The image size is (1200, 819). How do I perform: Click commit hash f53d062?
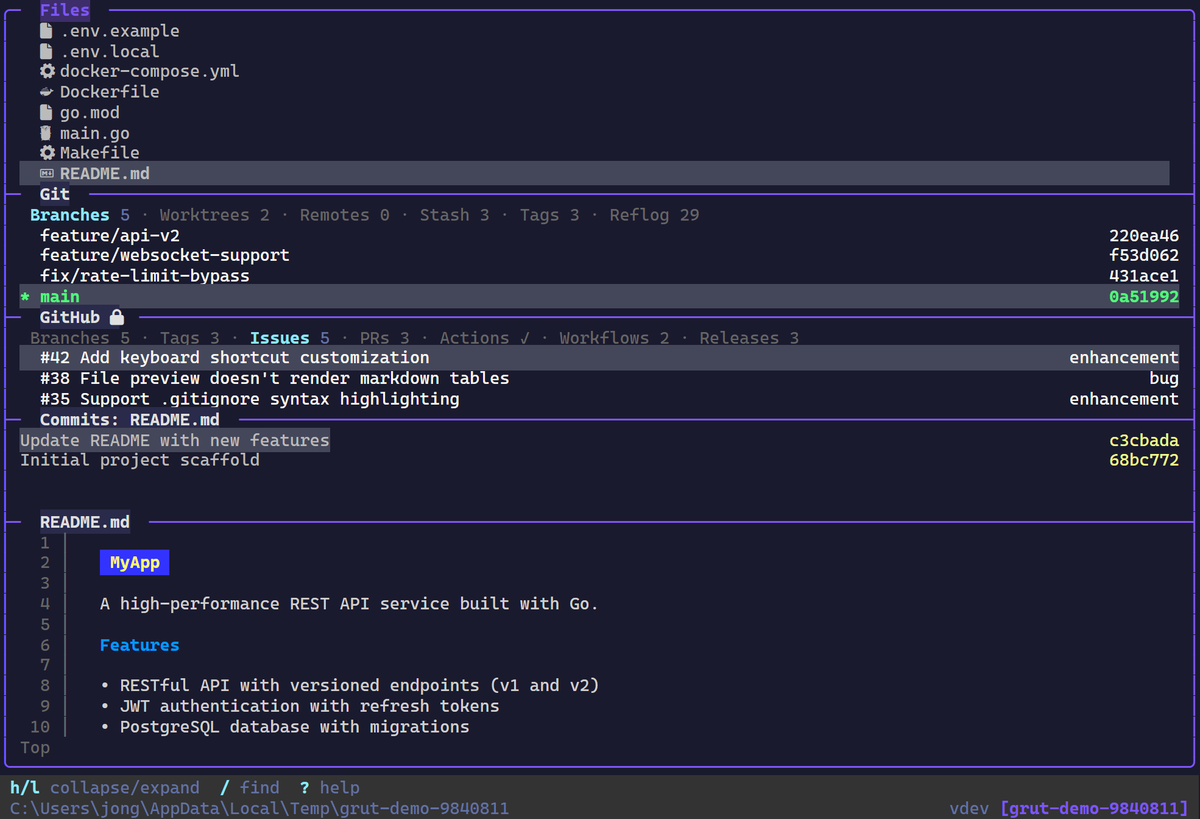(x=1145, y=256)
